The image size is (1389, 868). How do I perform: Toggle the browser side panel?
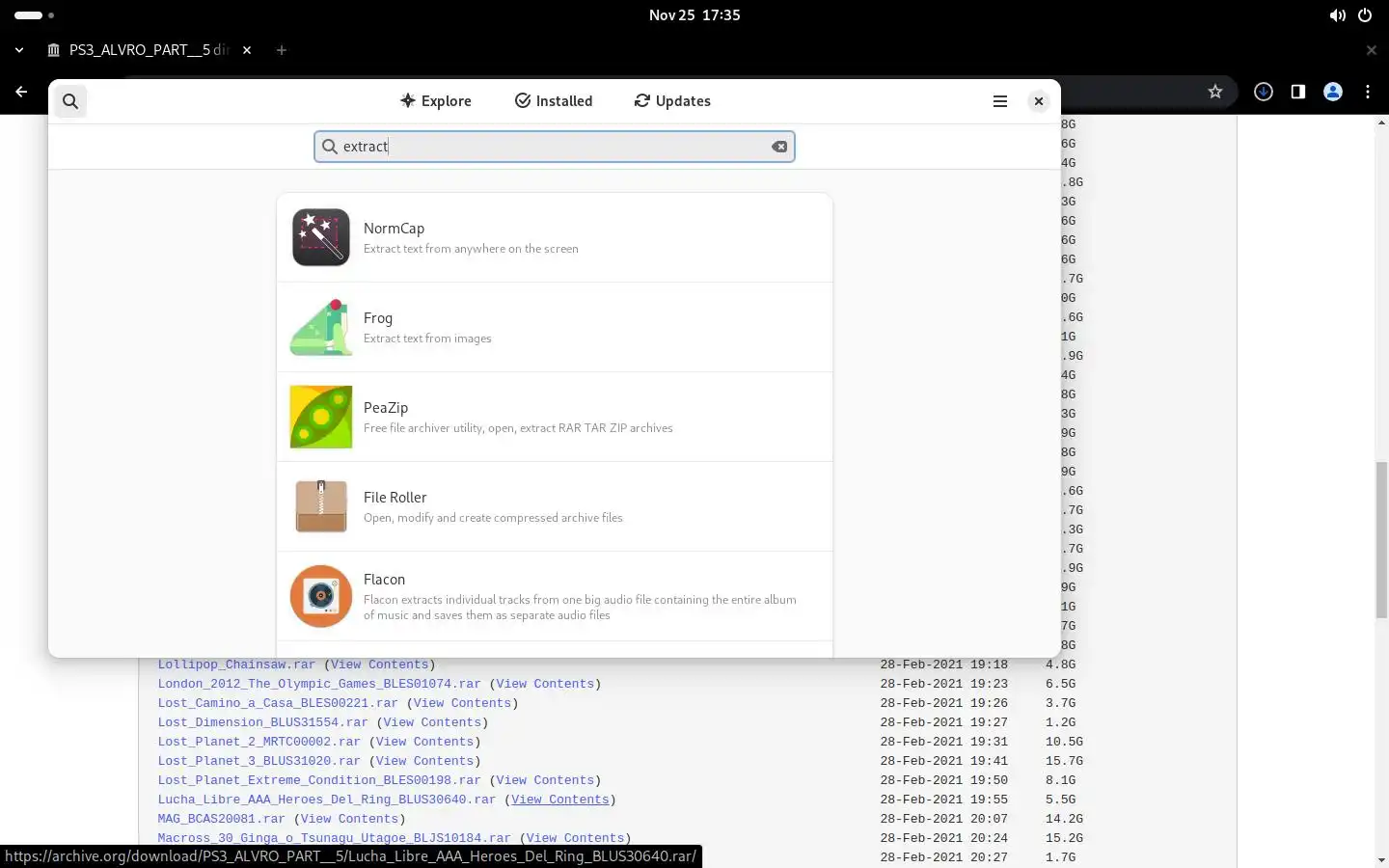click(x=1298, y=92)
